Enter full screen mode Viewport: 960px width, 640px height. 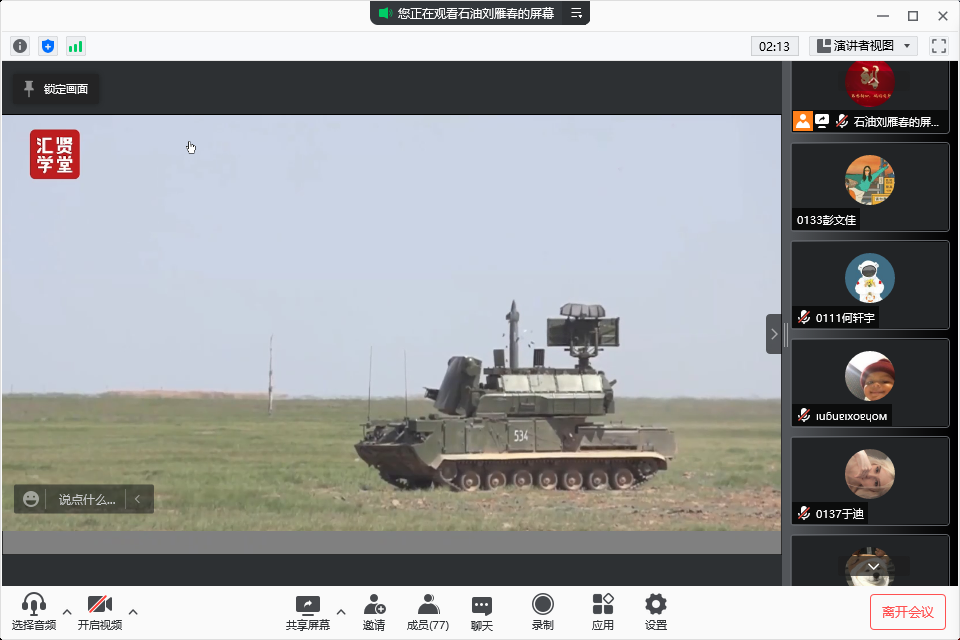point(938,46)
